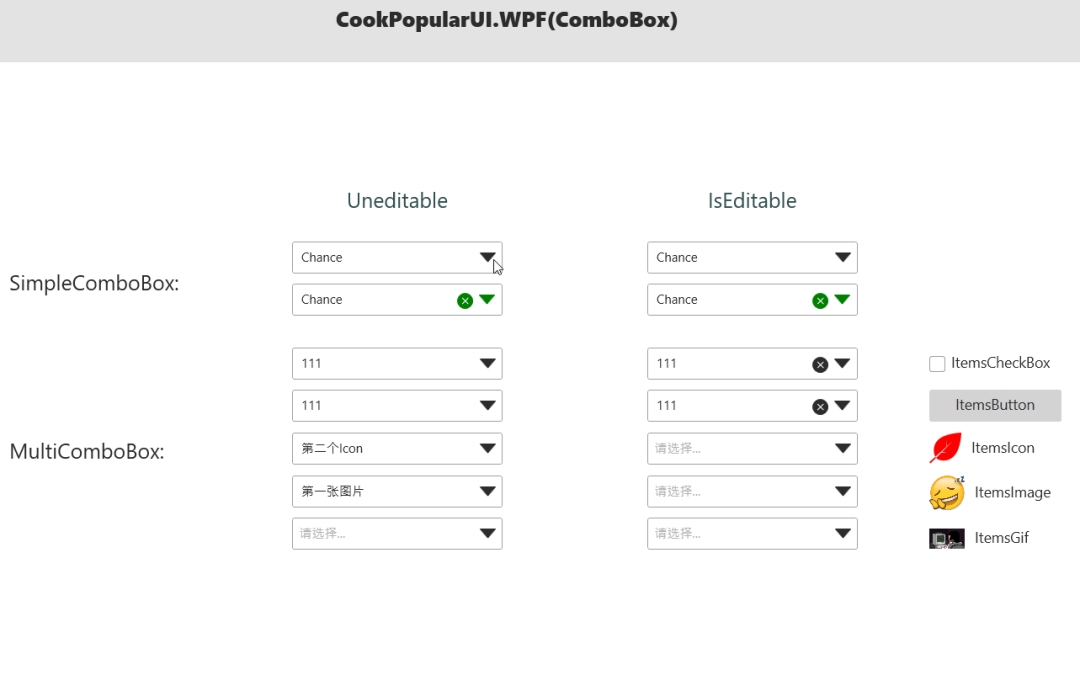This screenshot has width=1080, height=675.
Task: Open the first Uneditable Chance combo box
Action: pyautogui.click(x=396, y=257)
